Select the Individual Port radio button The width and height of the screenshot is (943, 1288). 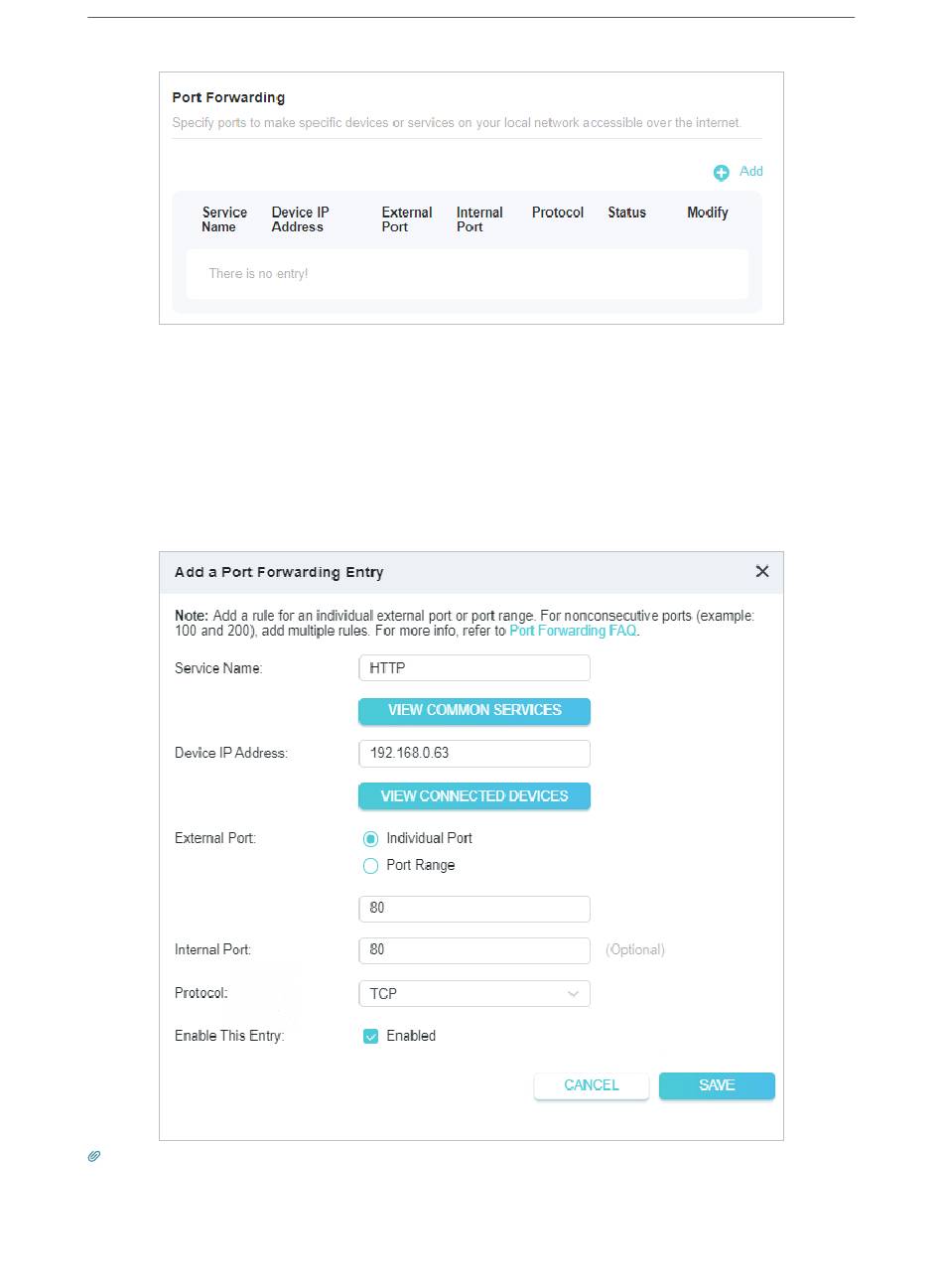tap(370, 839)
